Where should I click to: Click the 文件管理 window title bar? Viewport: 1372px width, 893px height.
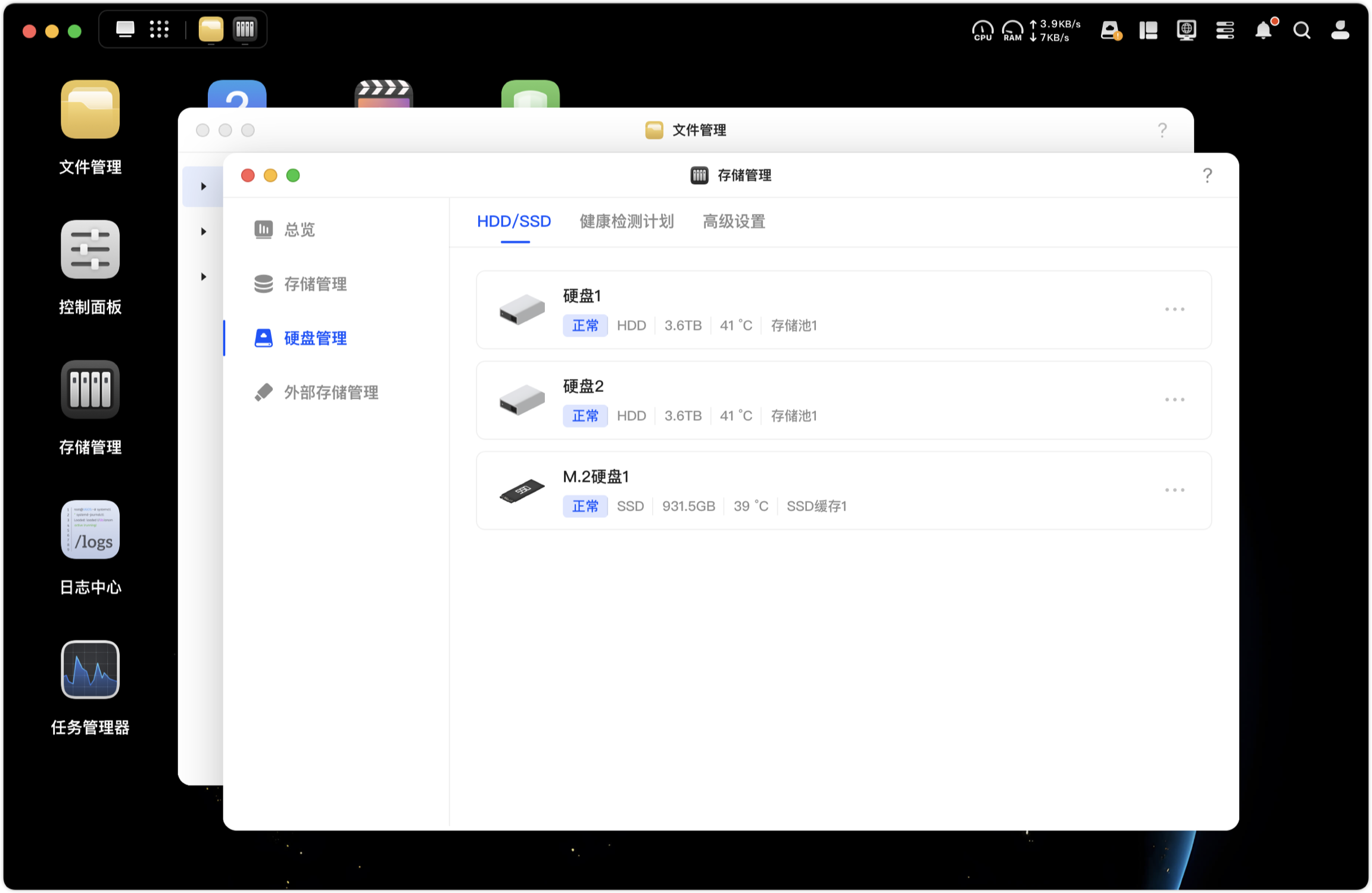tap(685, 130)
